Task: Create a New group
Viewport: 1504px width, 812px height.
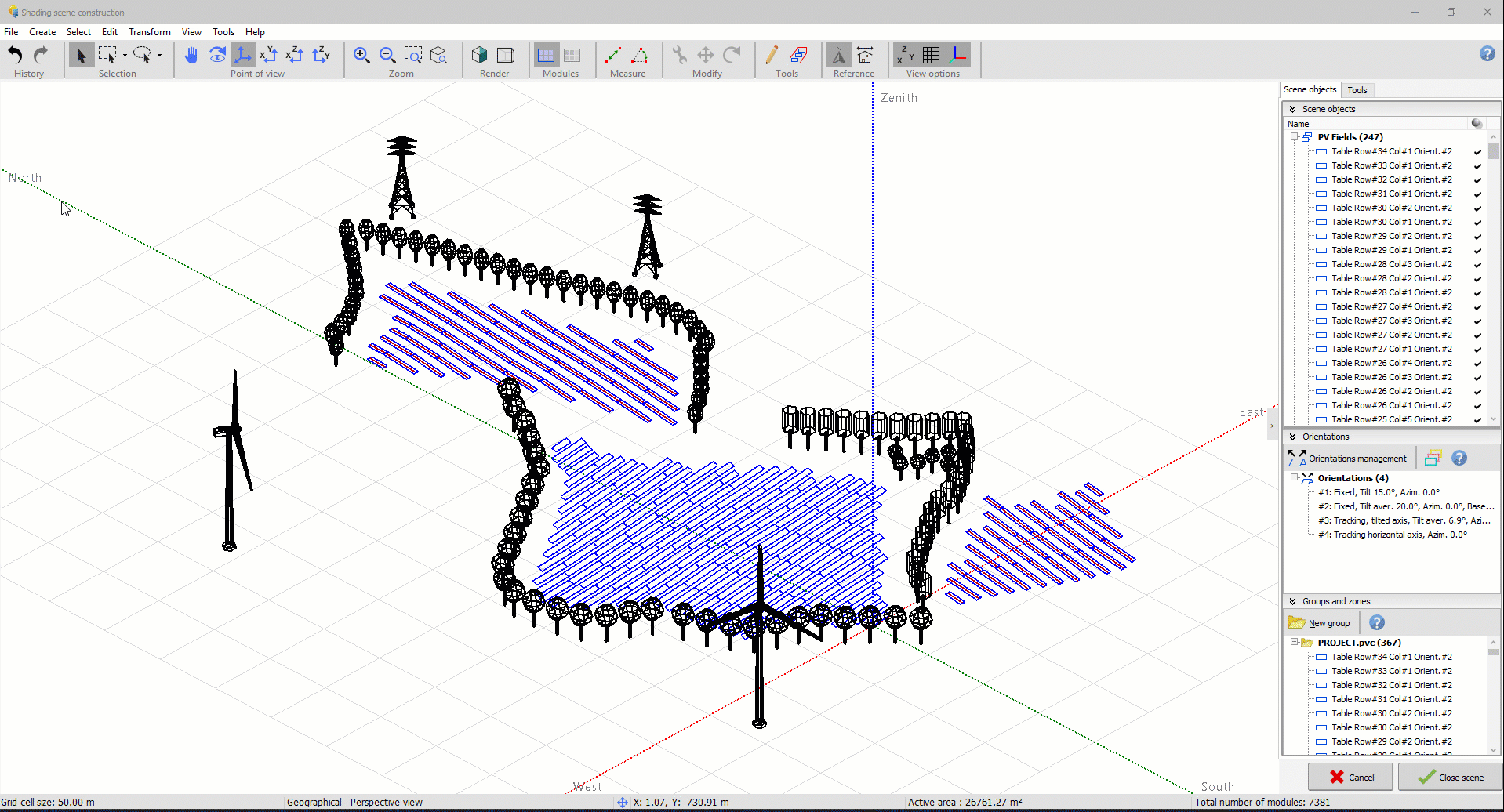Action: click(x=1319, y=623)
